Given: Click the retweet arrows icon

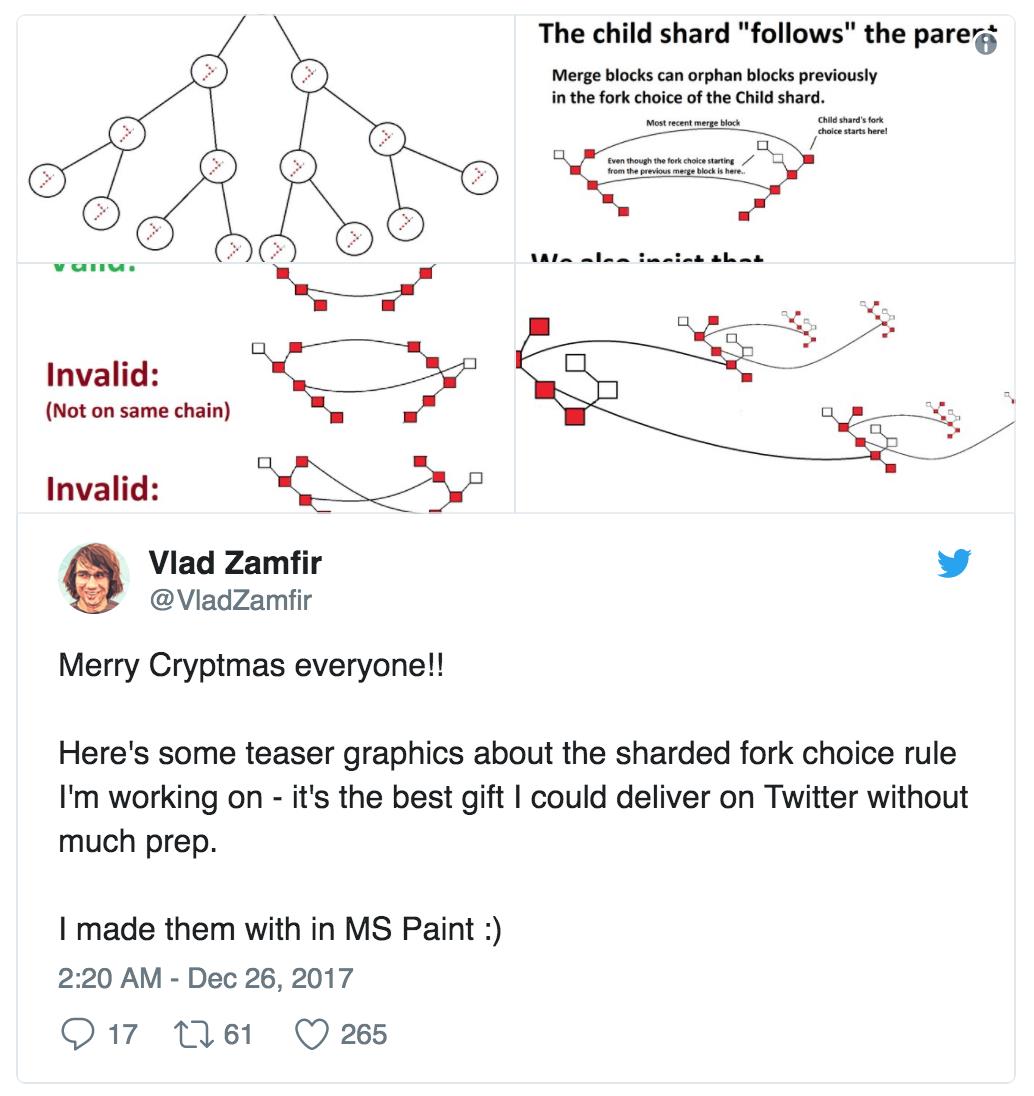Looking at the screenshot, I should click(194, 1034).
